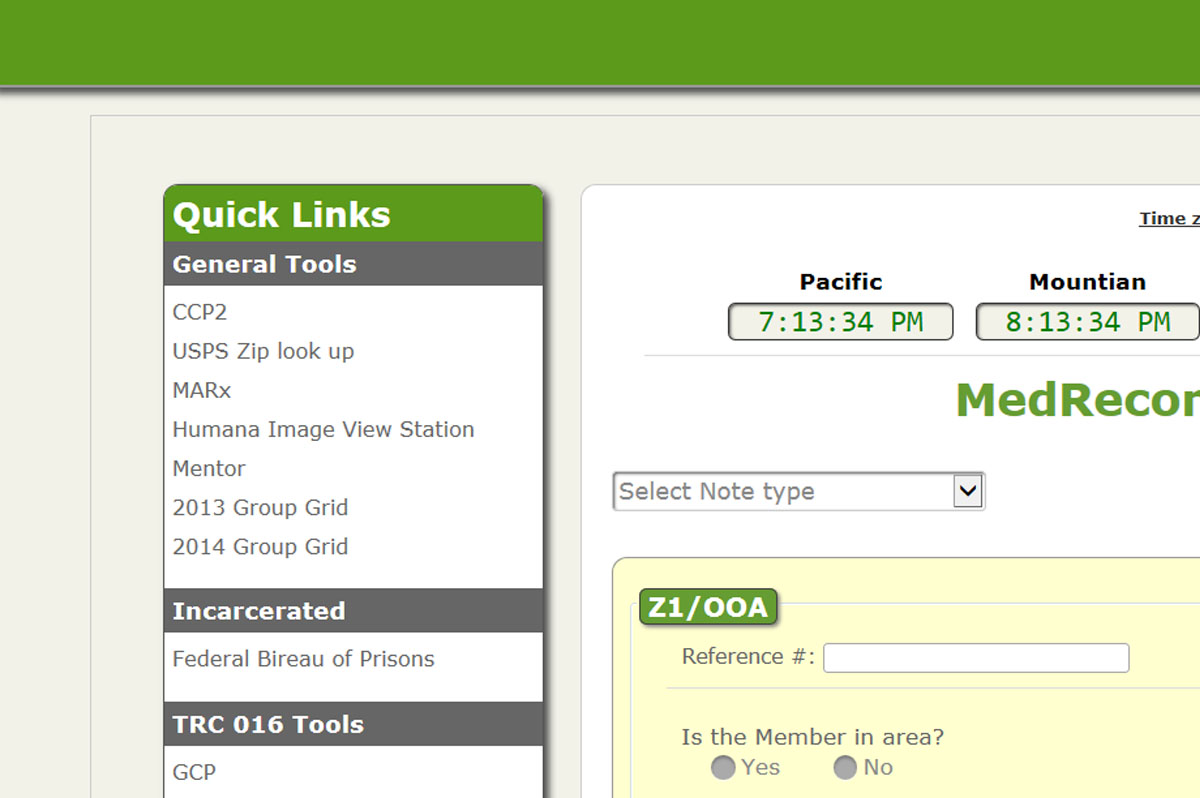
Task: Visit Federal Bireau of Prisons link
Action: 303,659
